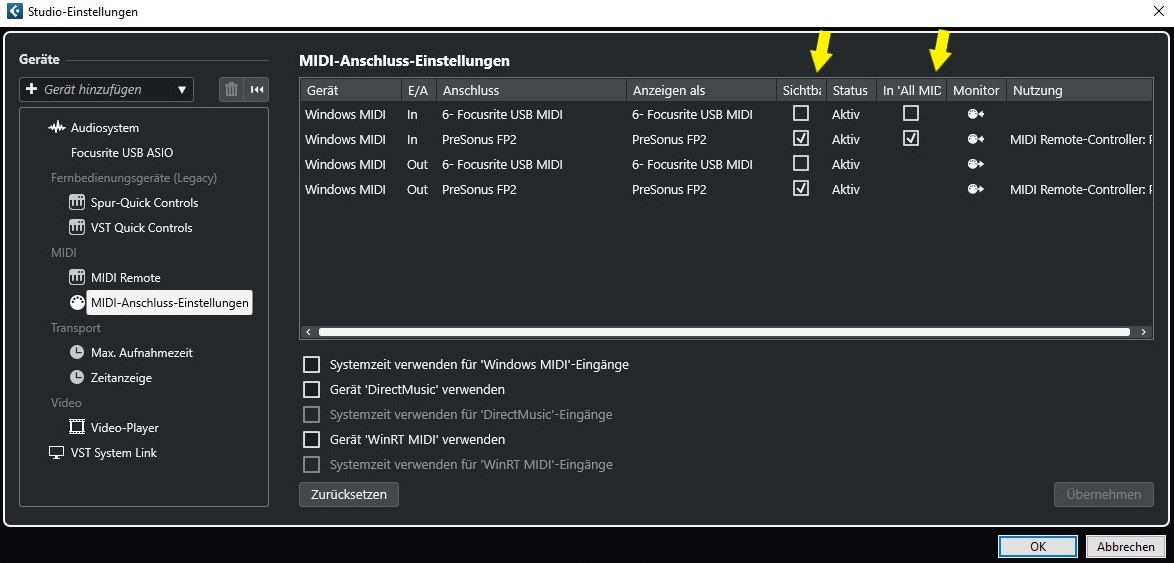Screen dimensions: 1174x563
Task: Click the Audiosystem waveform icon
Action: 57,128
